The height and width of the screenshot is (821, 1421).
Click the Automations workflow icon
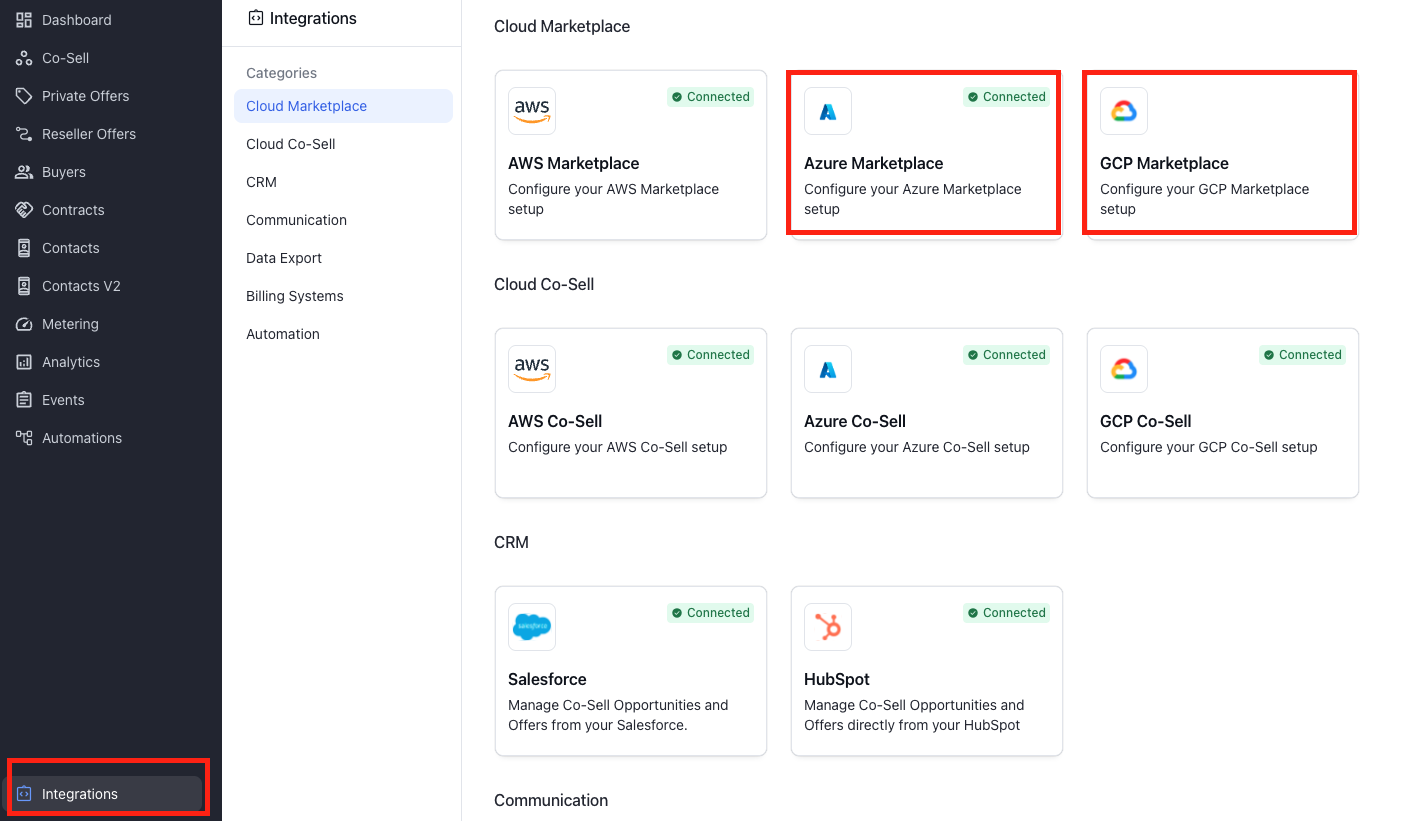[x=24, y=438]
